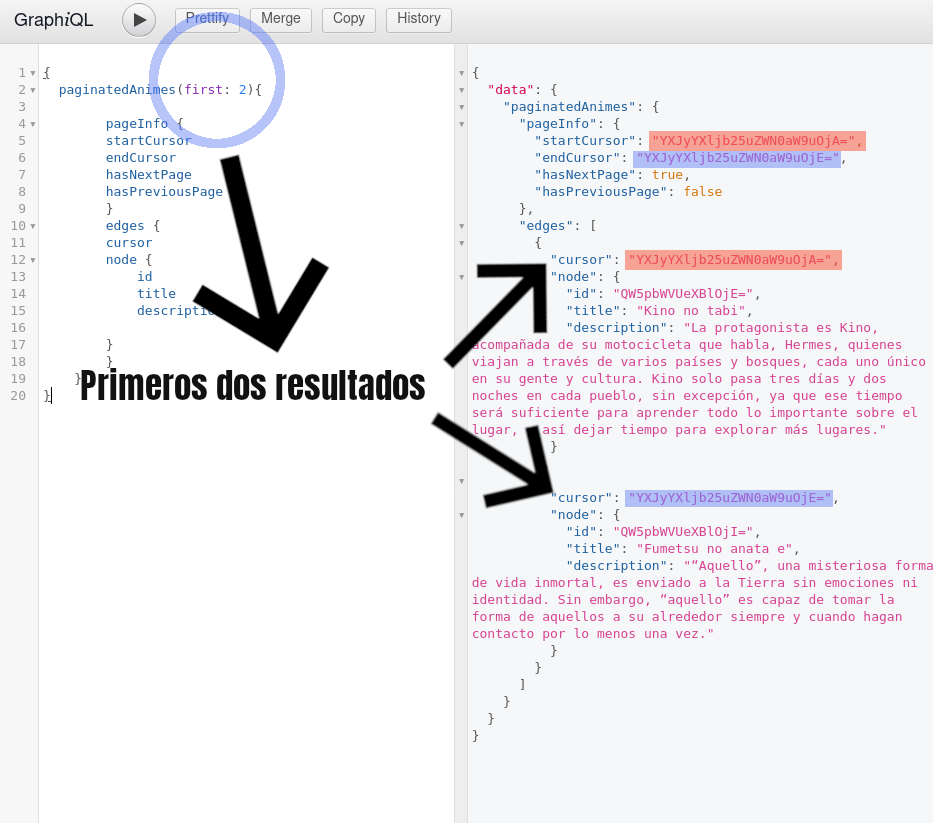Click the red highlighted startCursor value
Image resolution: width=933 pixels, height=823 pixels.
pyautogui.click(x=756, y=141)
